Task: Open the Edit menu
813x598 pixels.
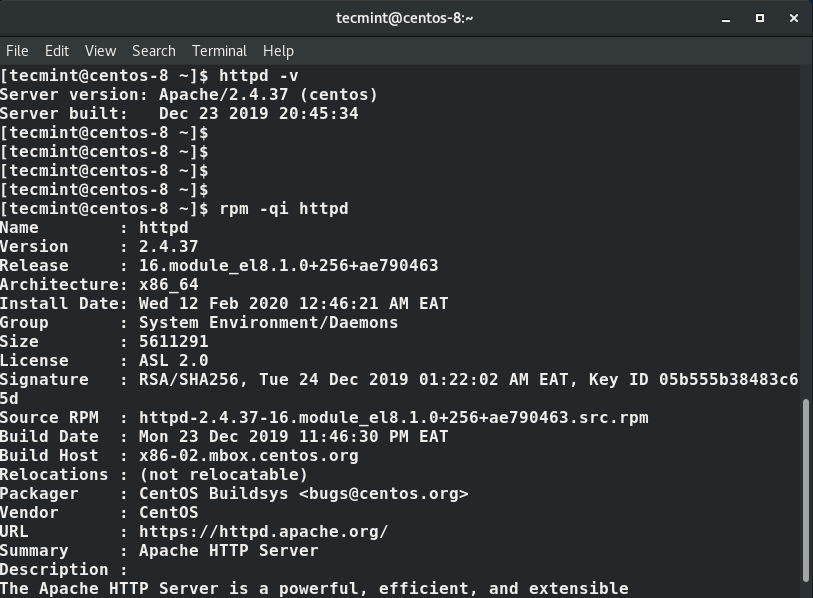Action: point(57,51)
